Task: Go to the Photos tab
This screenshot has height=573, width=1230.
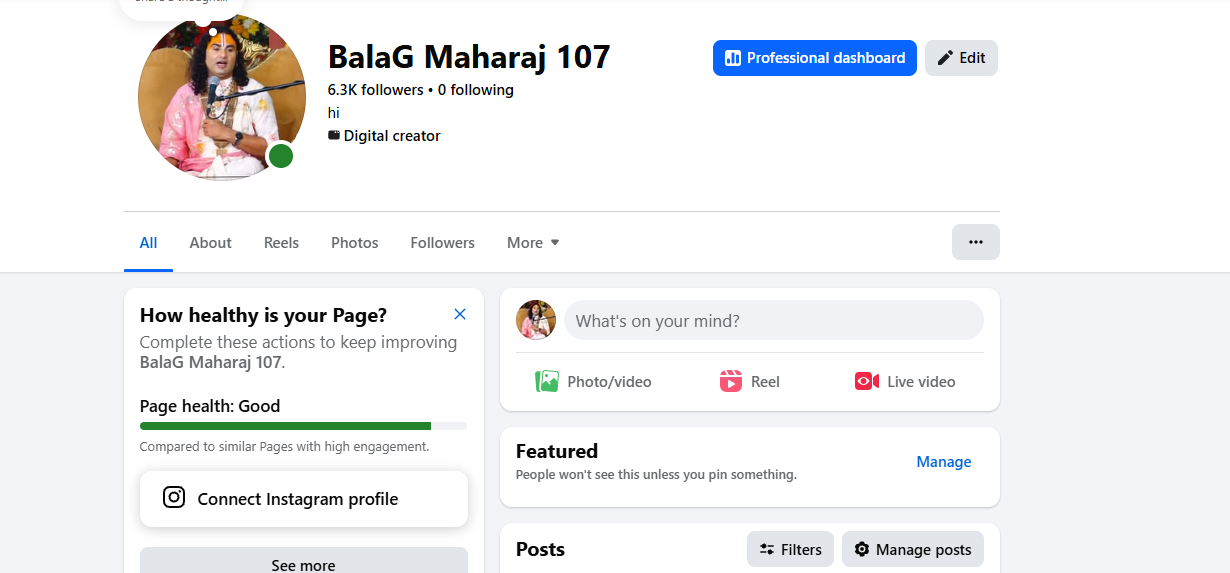Action: (355, 242)
